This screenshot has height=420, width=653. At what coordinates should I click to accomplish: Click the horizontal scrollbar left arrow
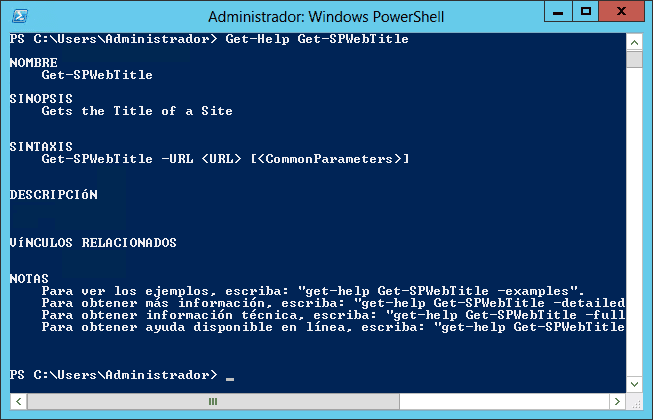[19, 402]
